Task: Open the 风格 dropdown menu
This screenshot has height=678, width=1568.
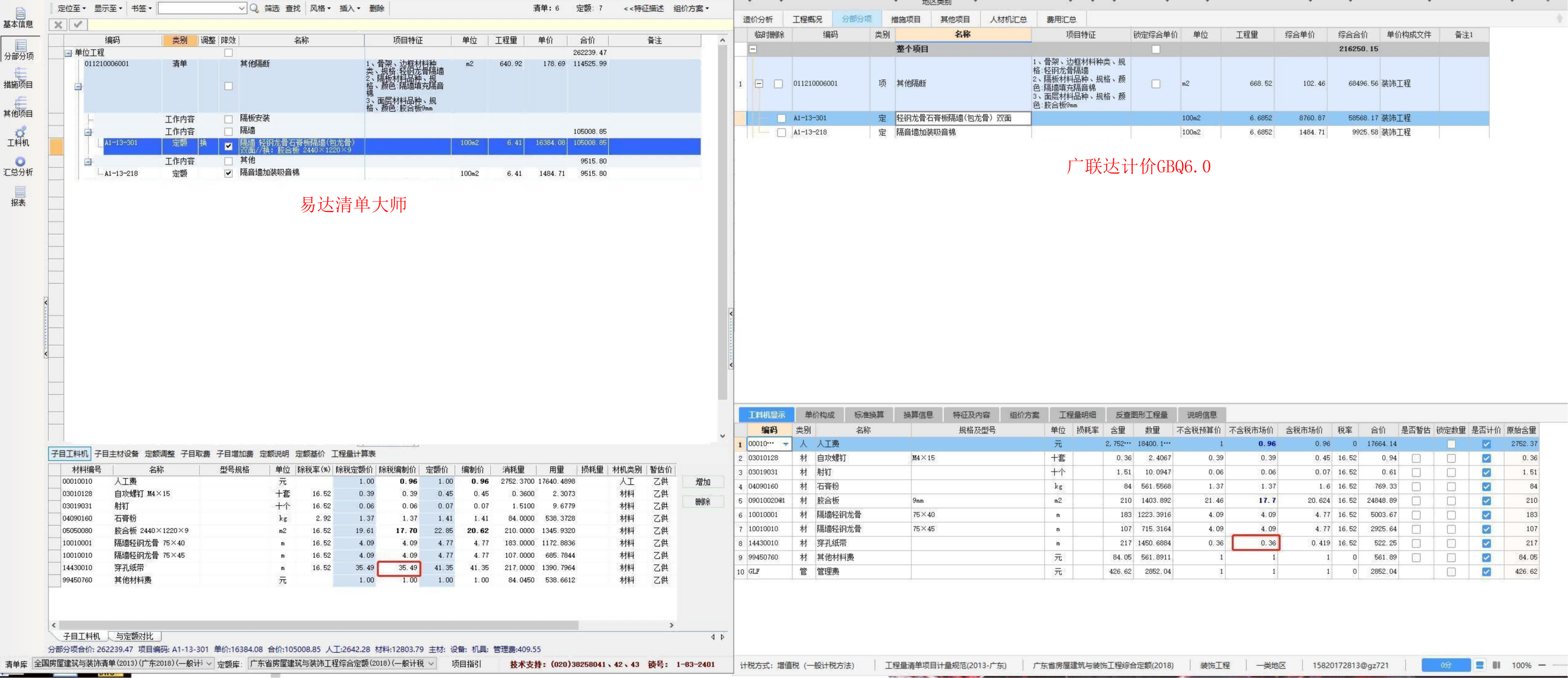Action: click(320, 8)
